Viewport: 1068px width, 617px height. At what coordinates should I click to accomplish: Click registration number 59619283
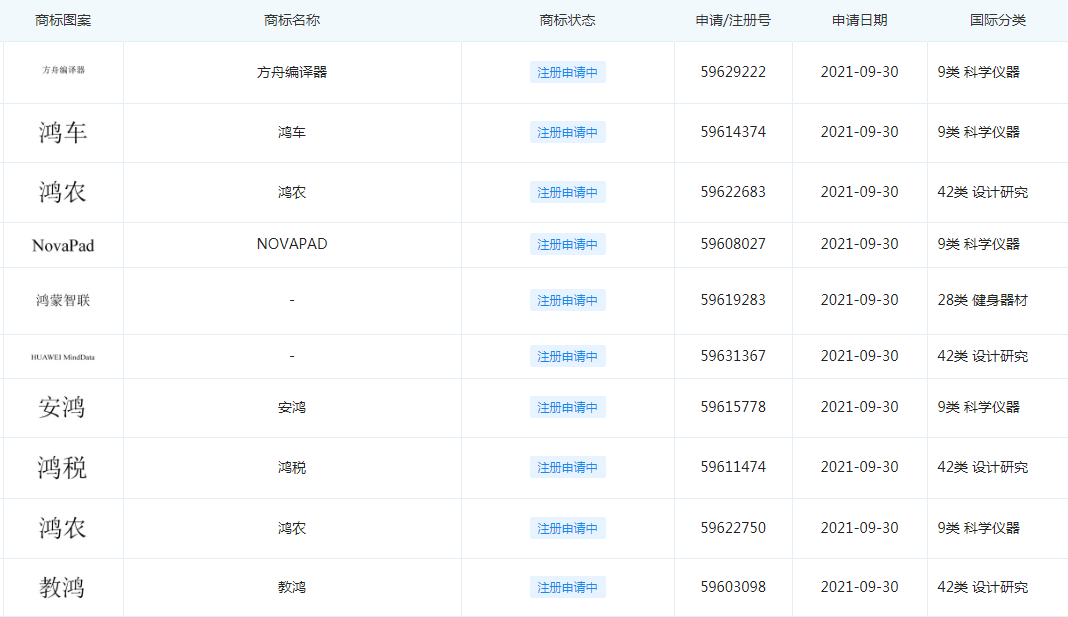733,300
